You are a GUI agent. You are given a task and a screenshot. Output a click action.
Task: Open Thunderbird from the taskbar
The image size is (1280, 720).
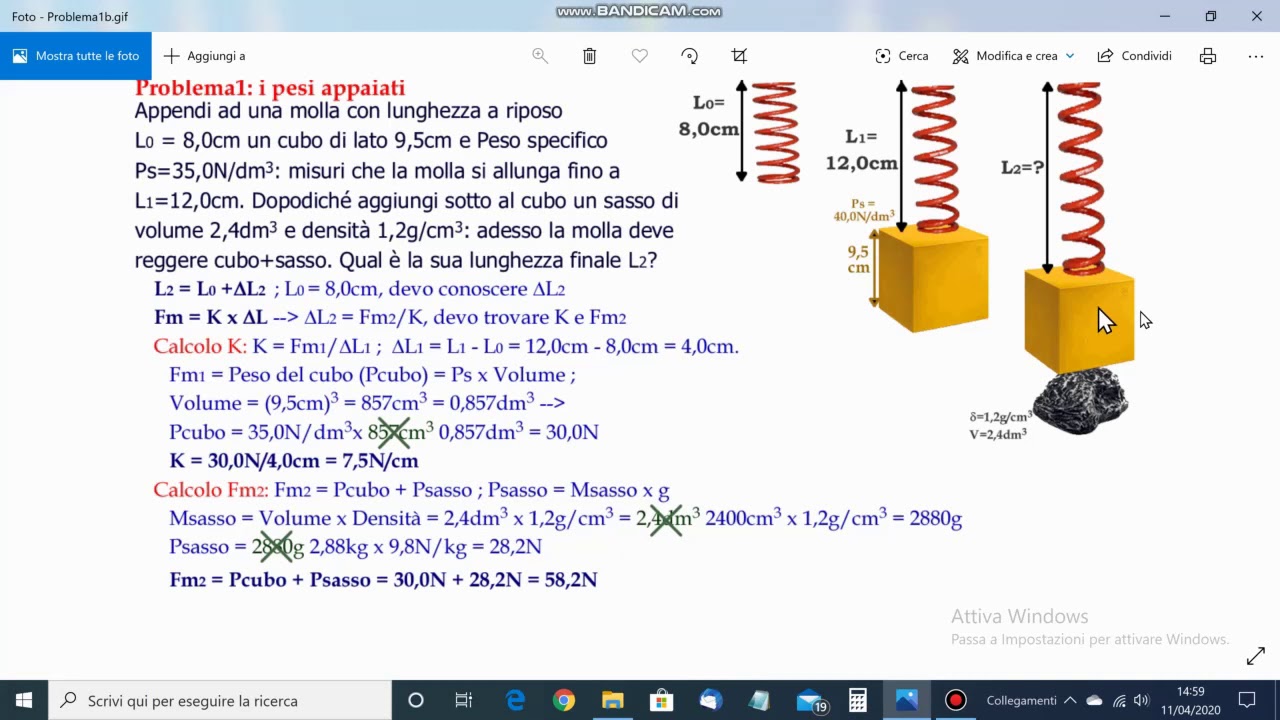(x=710, y=700)
